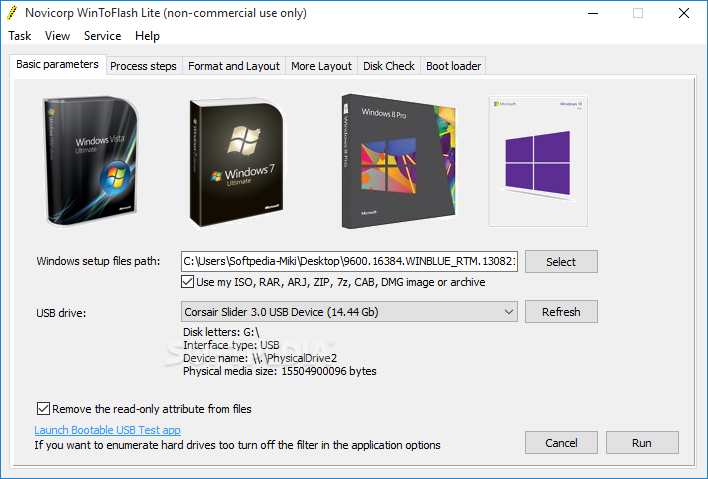The width and height of the screenshot is (708, 479).
Task: Click the Run button
Action: (x=642, y=443)
